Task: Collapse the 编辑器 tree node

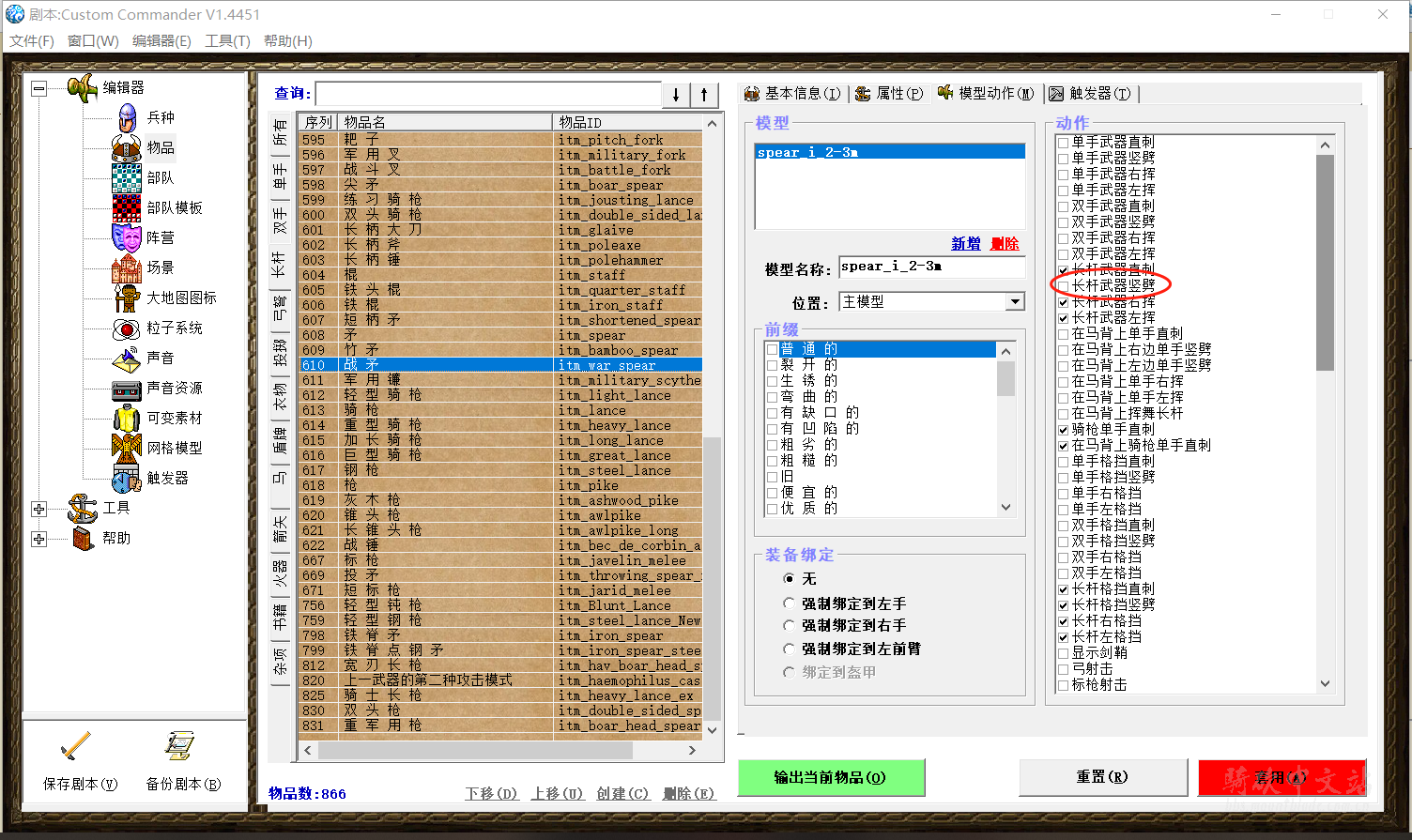Action: 38,88
